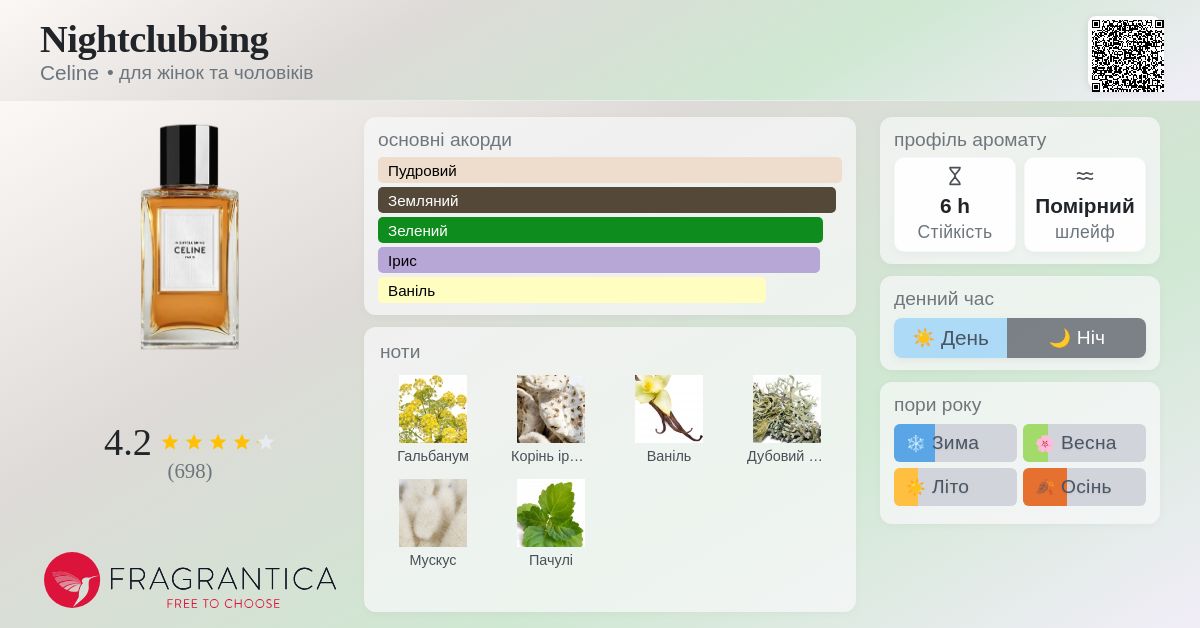Click the flower icon for Весна
Screen dimensions: 1200x628
tap(1044, 443)
